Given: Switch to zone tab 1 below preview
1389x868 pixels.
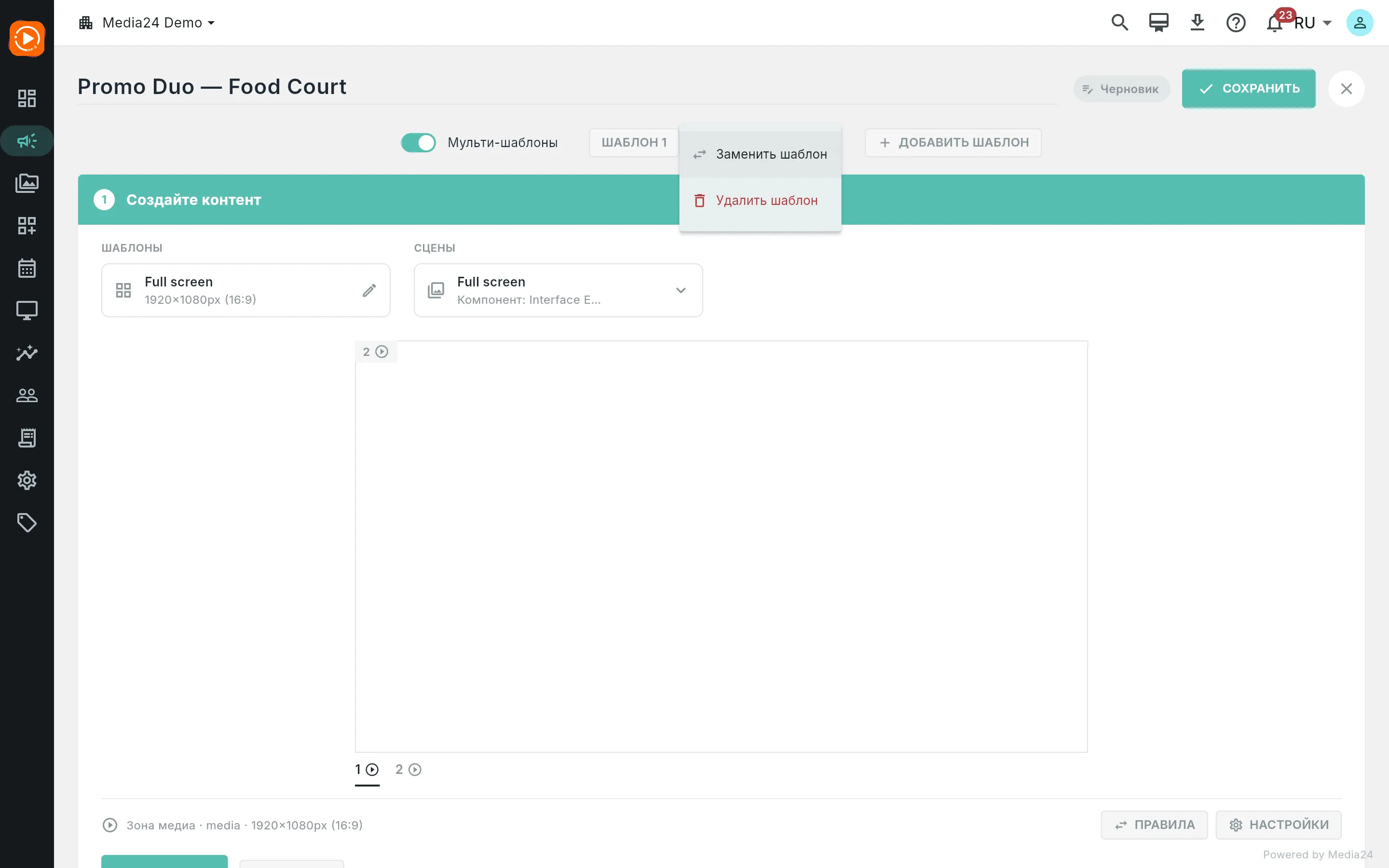Looking at the screenshot, I should point(367,770).
